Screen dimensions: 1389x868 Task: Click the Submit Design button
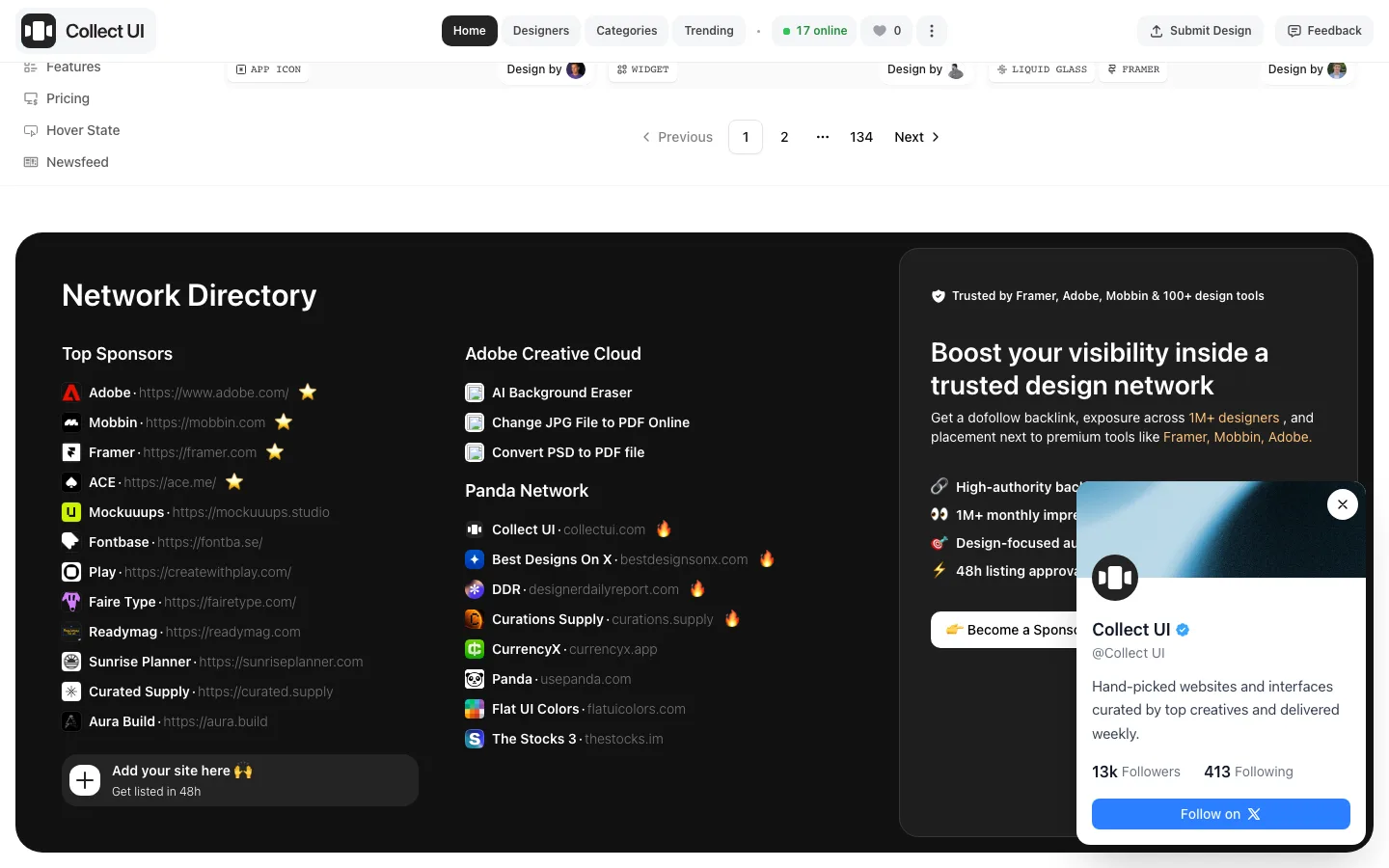pos(1201,31)
